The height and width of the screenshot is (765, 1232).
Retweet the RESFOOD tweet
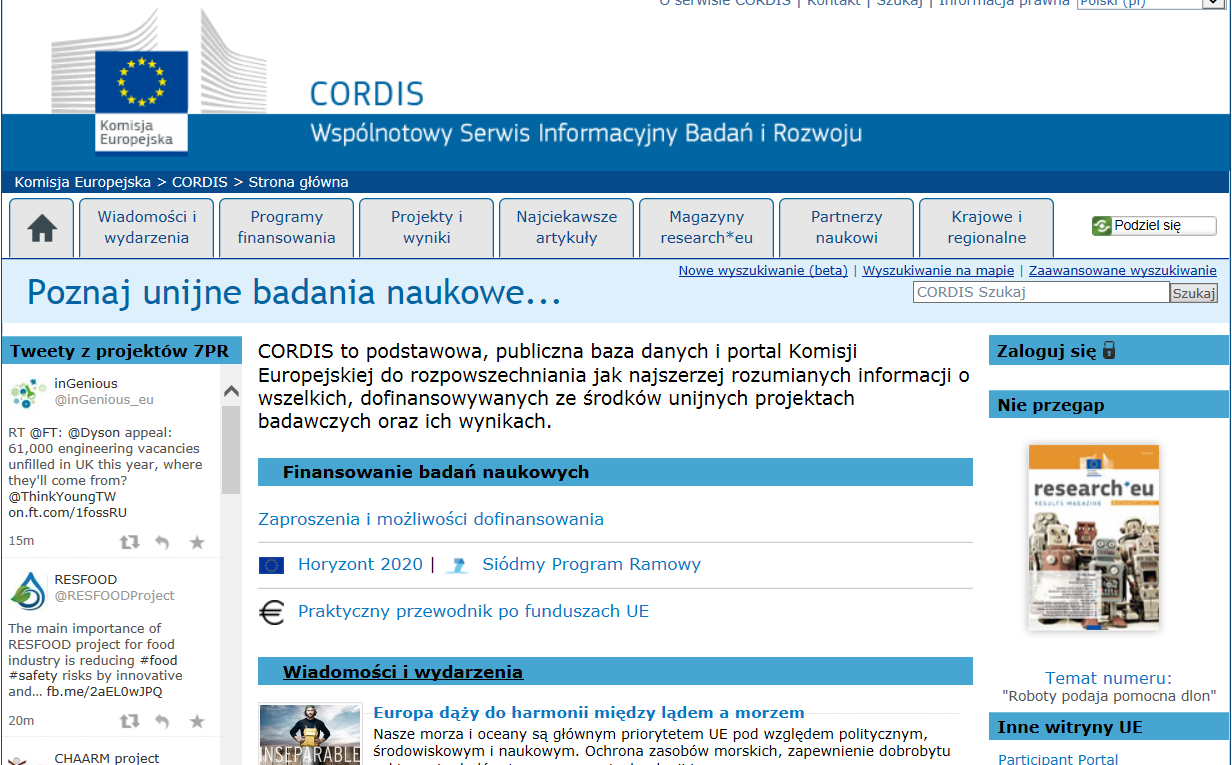coord(129,721)
